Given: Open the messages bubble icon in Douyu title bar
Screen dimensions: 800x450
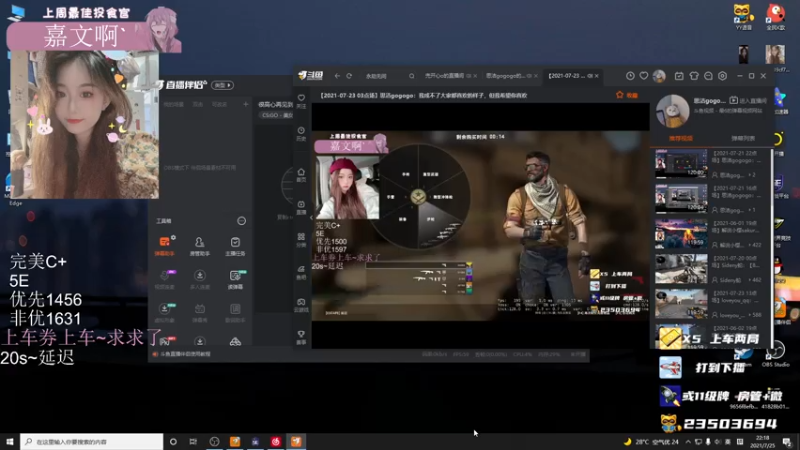Looking at the screenshot, I should [708, 76].
